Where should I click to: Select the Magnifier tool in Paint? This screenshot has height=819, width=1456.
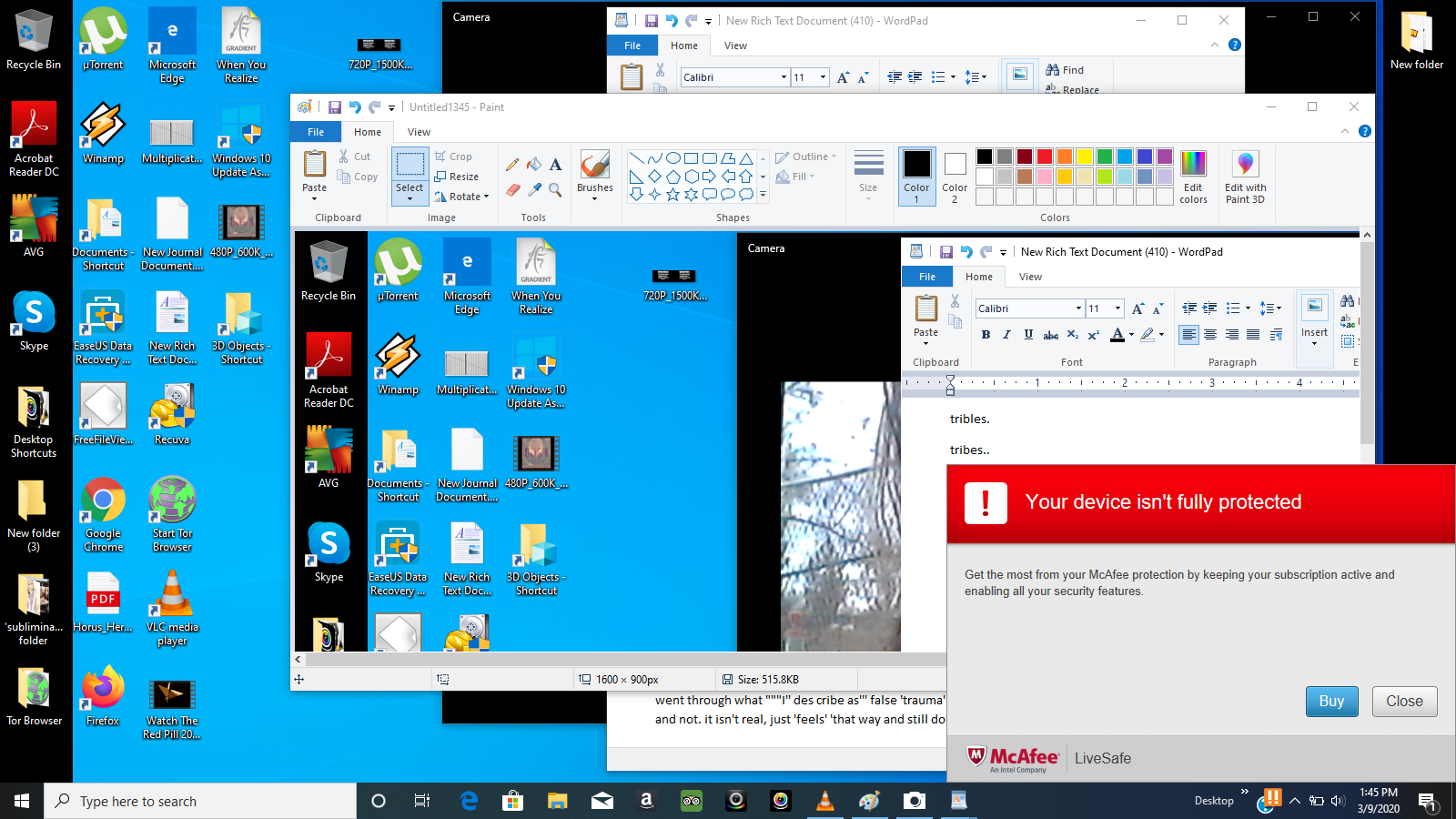(555, 189)
